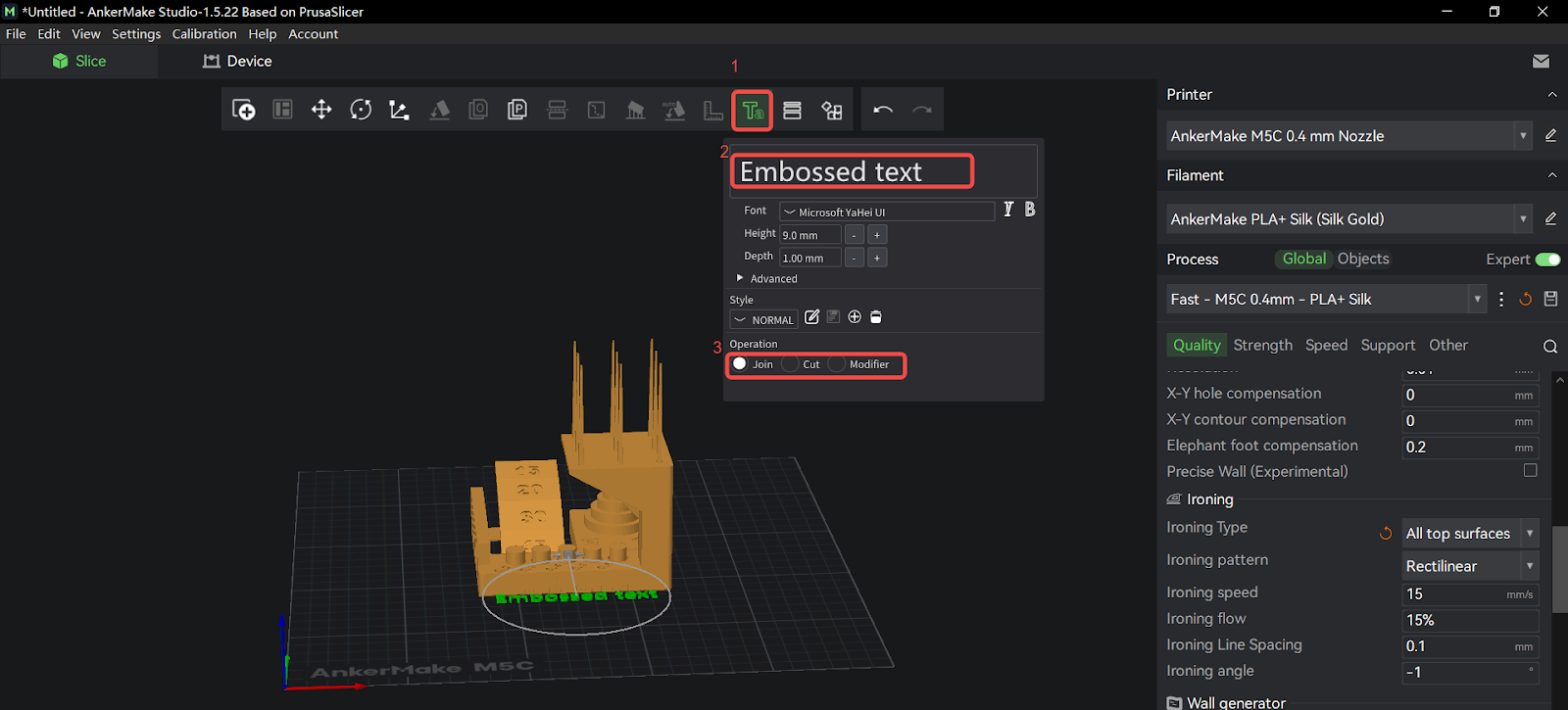
Task: Select the Rotate tool
Action: 361,110
